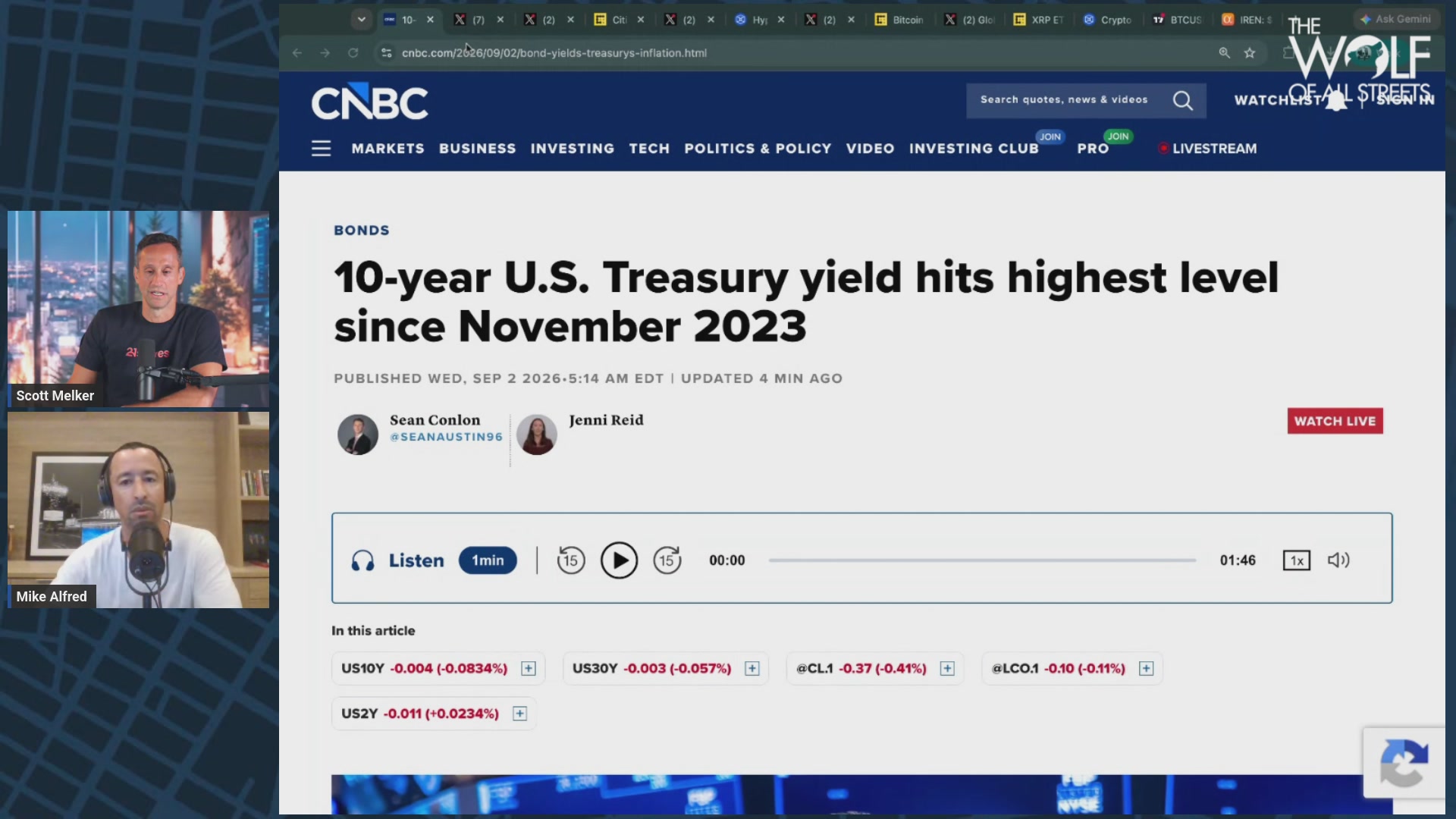The image size is (1456, 819).
Task: Click the WATCH LIVE button
Action: 1335,421
